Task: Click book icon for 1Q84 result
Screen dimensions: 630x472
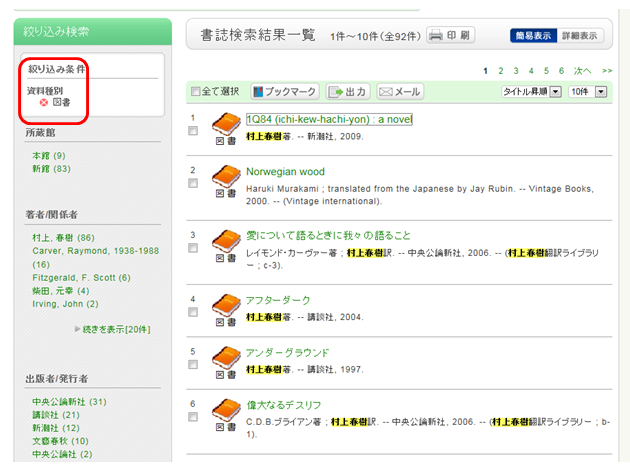Action: pyautogui.click(x=226, y=124)
